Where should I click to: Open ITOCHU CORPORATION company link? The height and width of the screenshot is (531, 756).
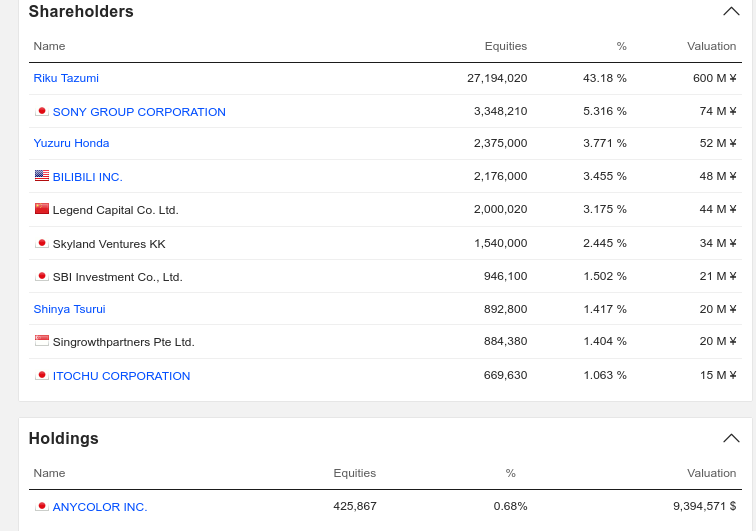pyautogui.click(x=121, y=376)
